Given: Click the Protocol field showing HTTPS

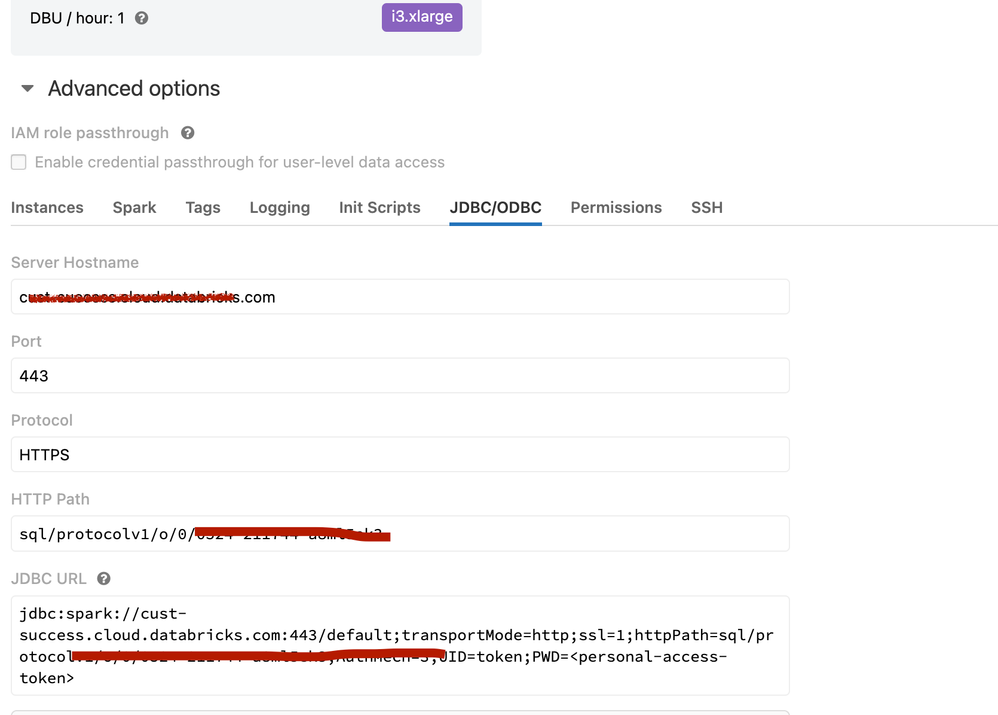Looking at the screenshot, I should pos(400,455).
